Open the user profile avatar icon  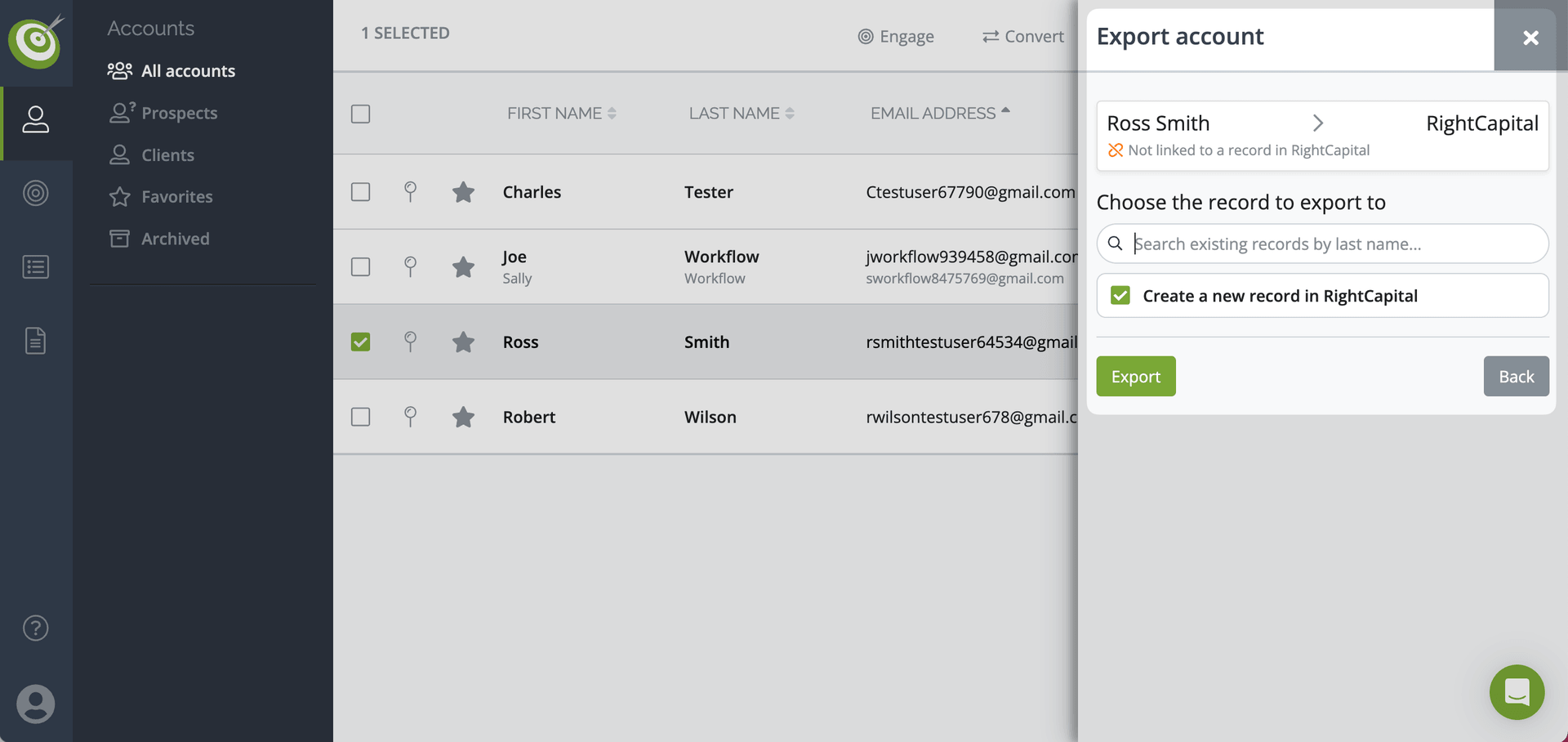(x=35, y=704)
